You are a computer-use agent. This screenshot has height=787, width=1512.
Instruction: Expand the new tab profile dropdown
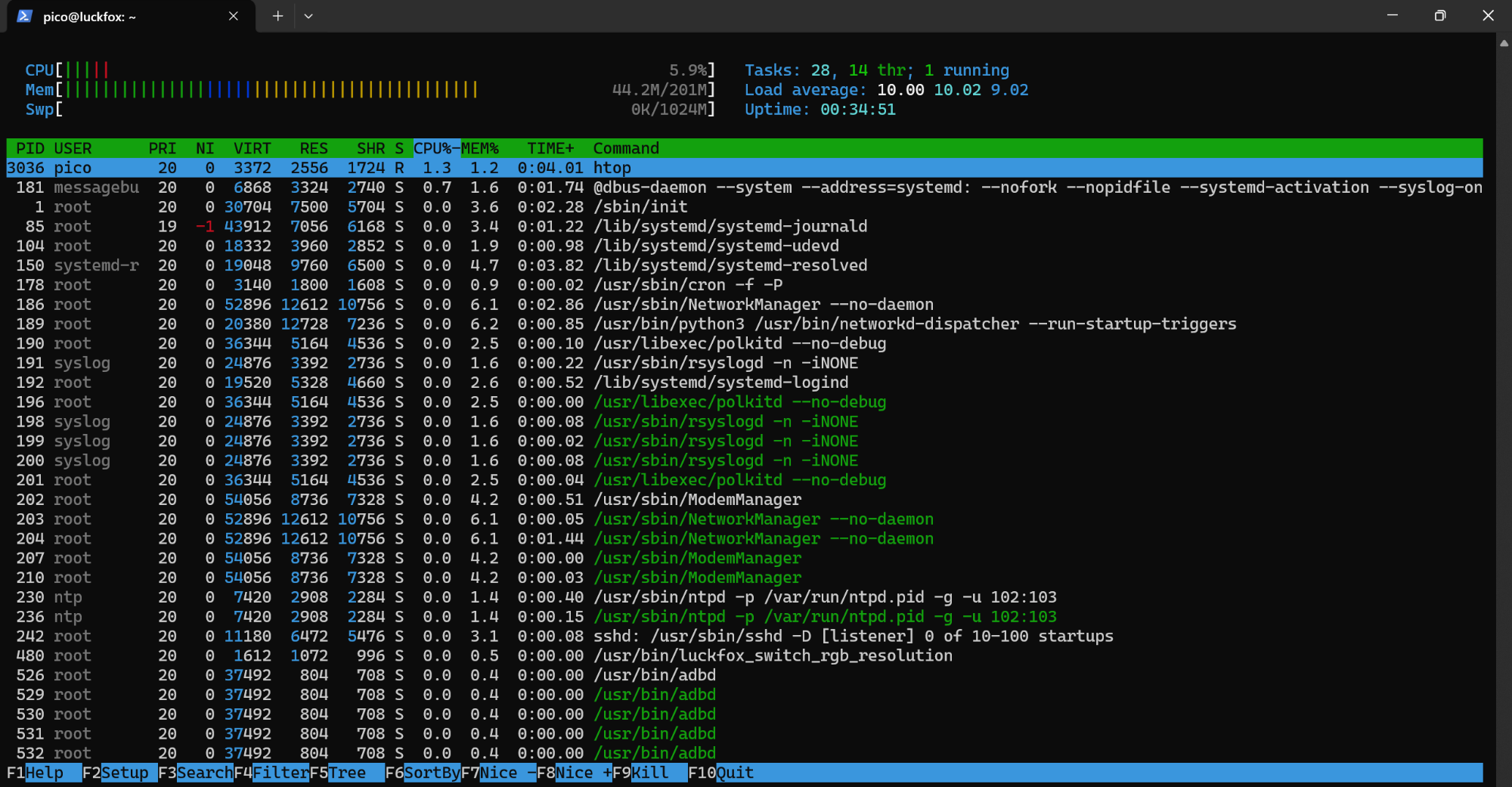click(308, 16)
